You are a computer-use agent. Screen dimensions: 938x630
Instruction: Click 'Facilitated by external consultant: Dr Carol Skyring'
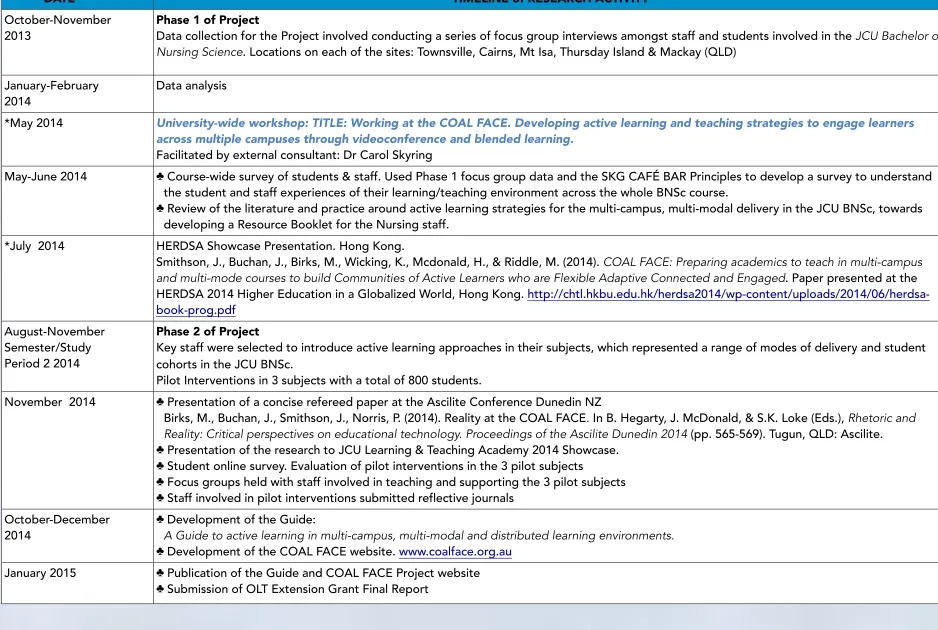point(294,155)
